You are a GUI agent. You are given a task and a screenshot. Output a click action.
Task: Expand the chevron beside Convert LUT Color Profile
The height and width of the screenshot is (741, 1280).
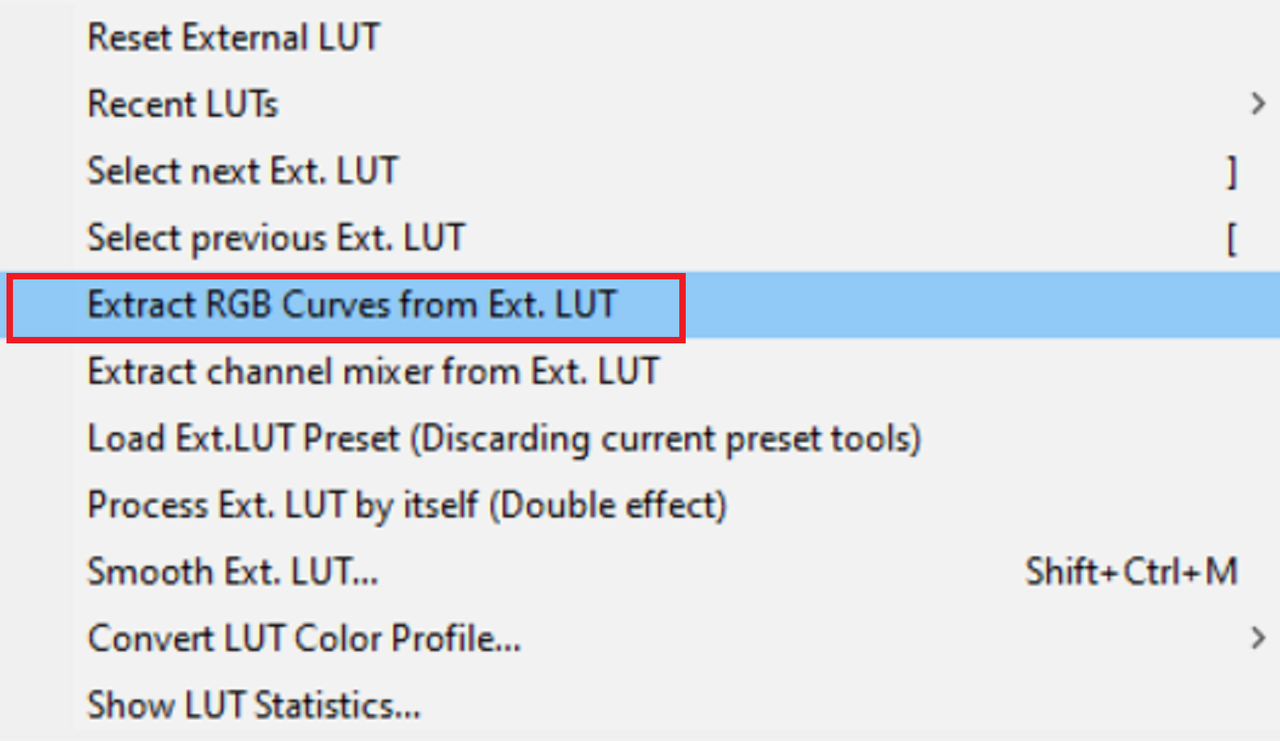(x=1258, y=637)
